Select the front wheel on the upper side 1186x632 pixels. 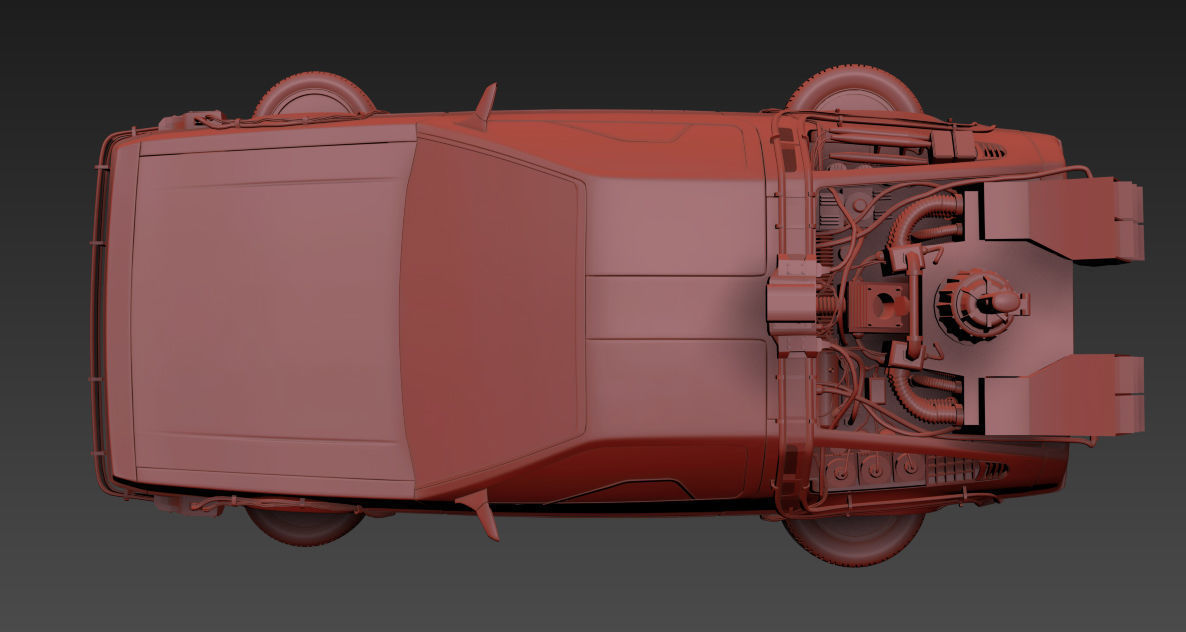pos(314,94)
